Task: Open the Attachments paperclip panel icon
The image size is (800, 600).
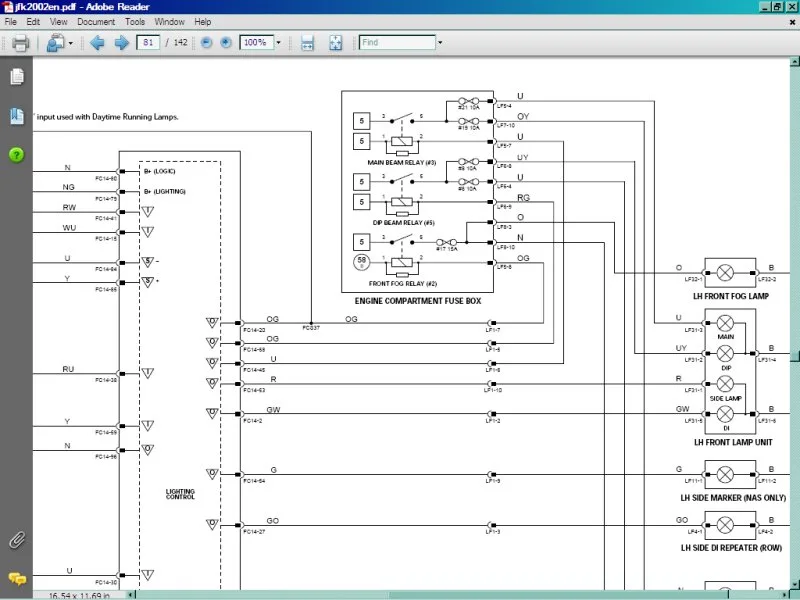Action: coord(17,540)
